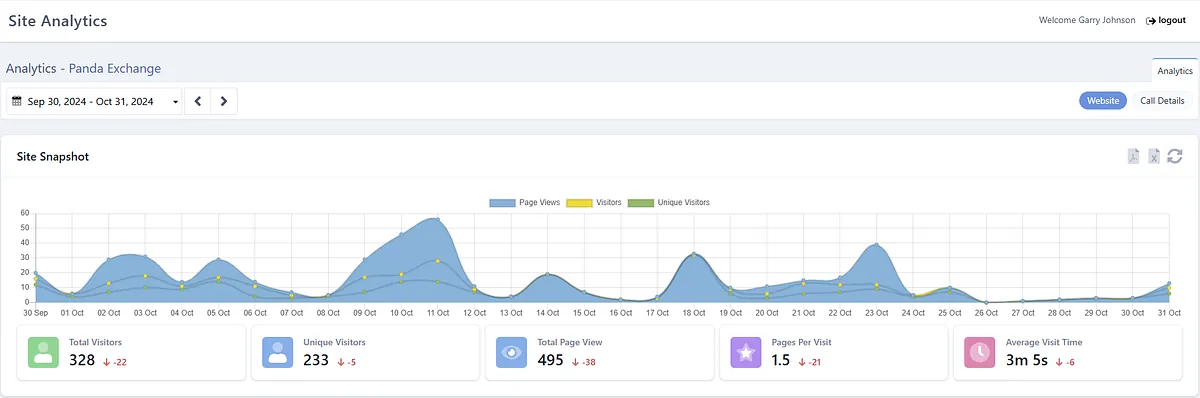Viewport: 1200px width, 398px height.
Task: Select the Call Details tab
Action: (1162, 101)
